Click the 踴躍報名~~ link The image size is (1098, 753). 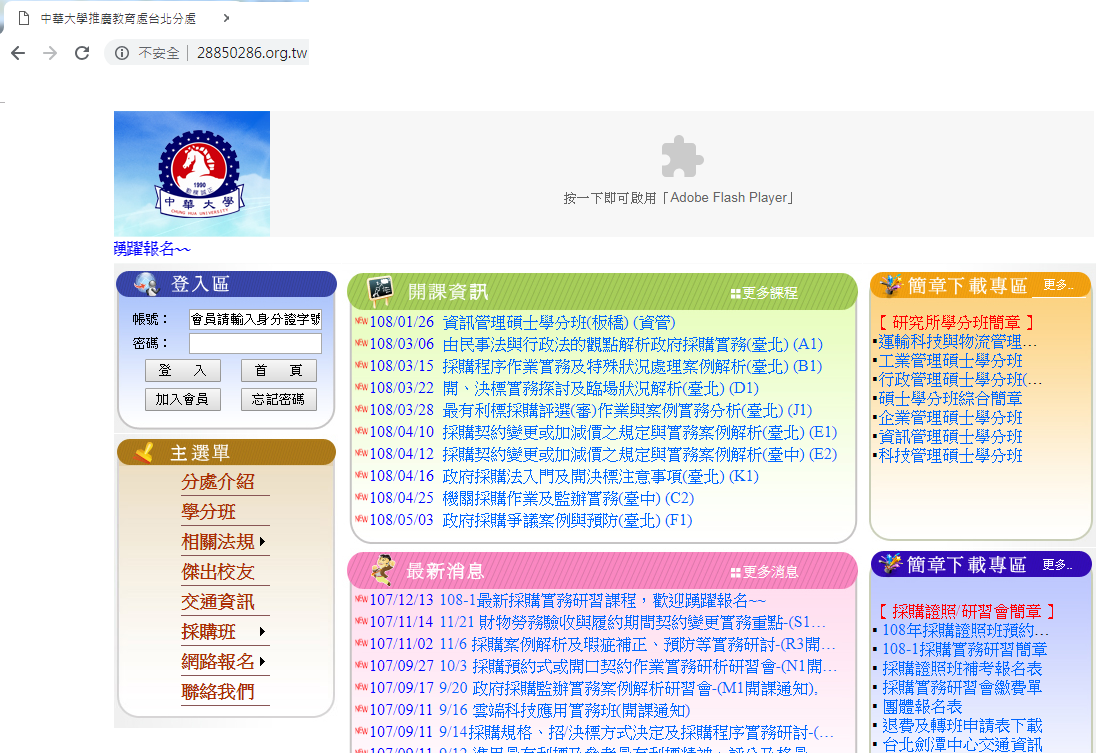pos(152,249)
